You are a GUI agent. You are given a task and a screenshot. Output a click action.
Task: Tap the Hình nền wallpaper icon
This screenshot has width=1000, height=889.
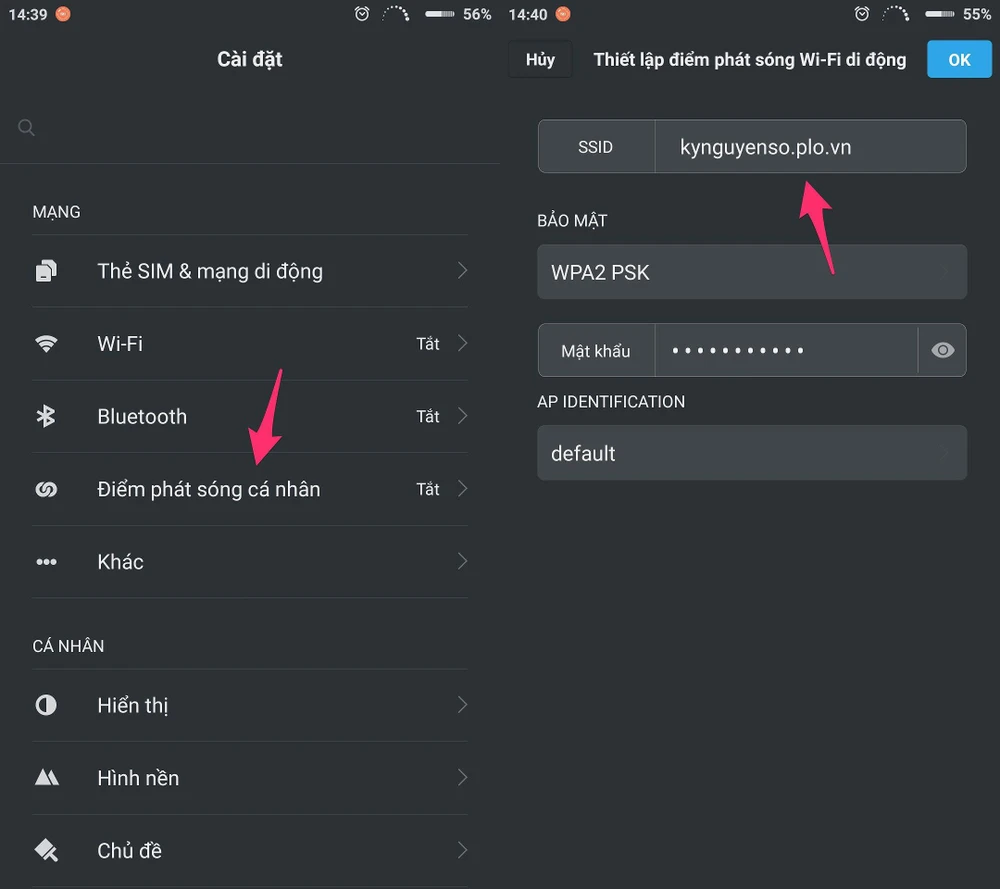46,778
